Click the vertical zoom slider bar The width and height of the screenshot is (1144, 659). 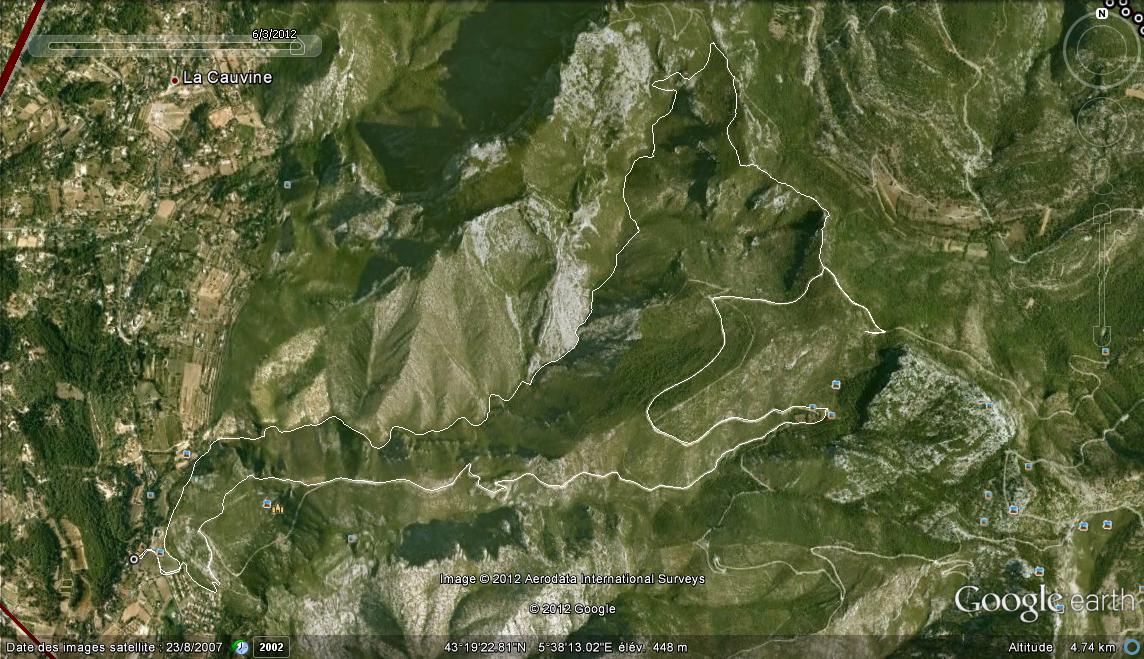[x=1102, y=270]
